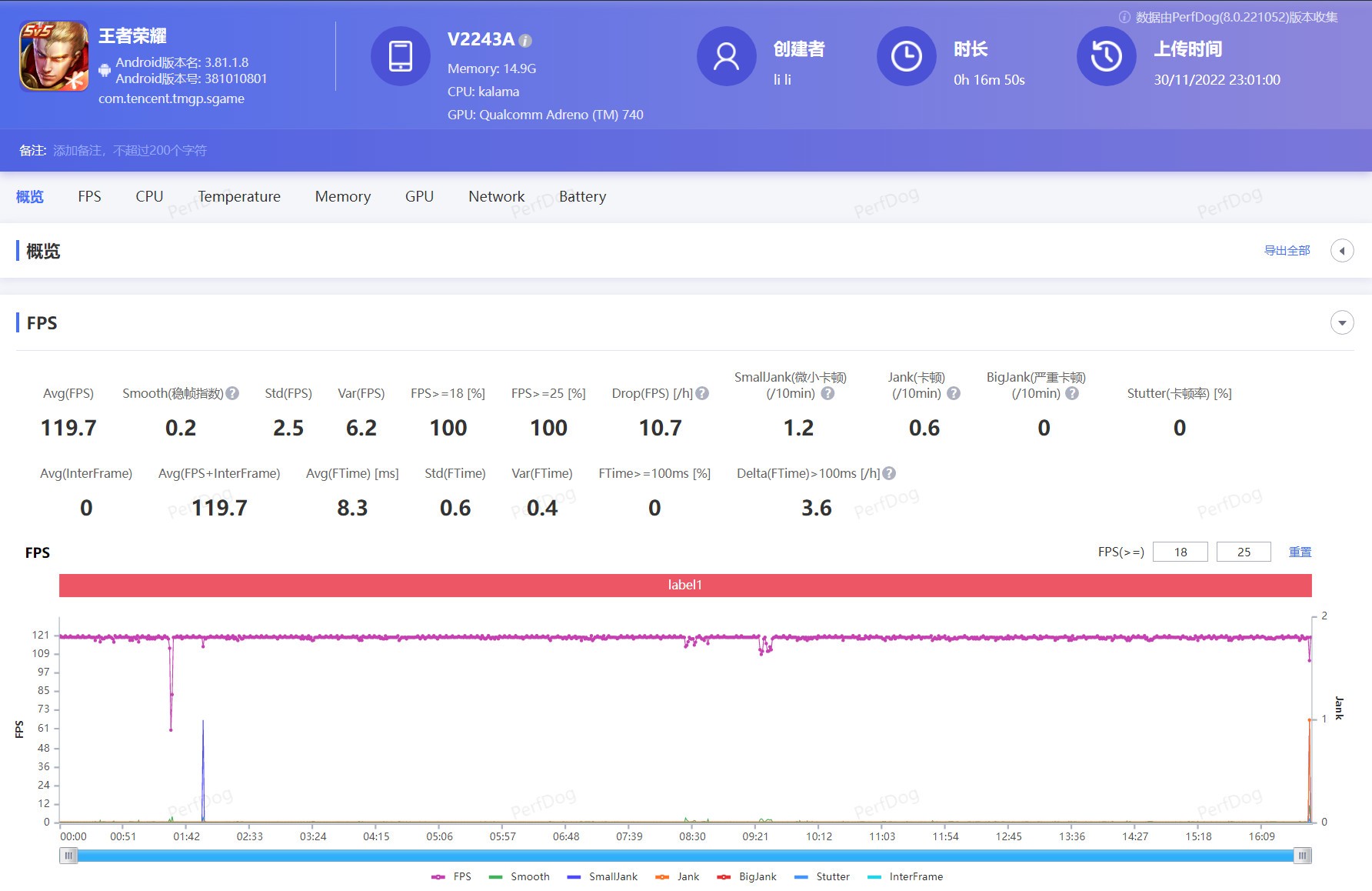Collapse the FPS section dropdown

pos(1342,323)
